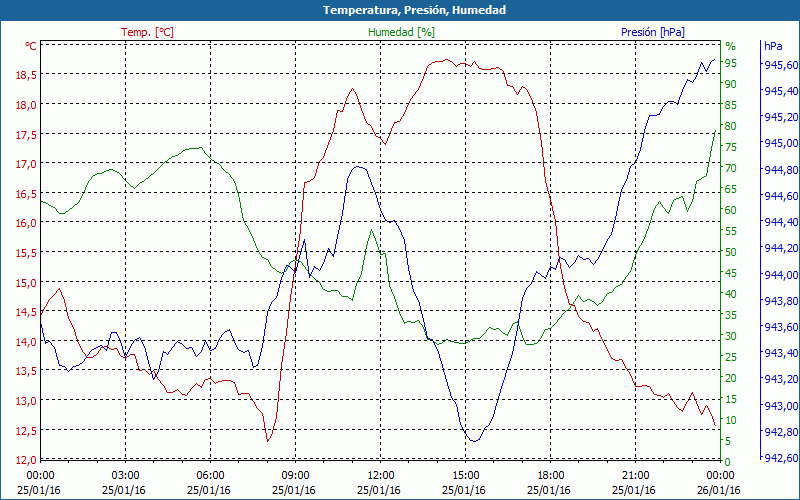This screenshot has width=800, height=500.
Task: Click the 80 humidity tick label
Action: tap(731, 127)
